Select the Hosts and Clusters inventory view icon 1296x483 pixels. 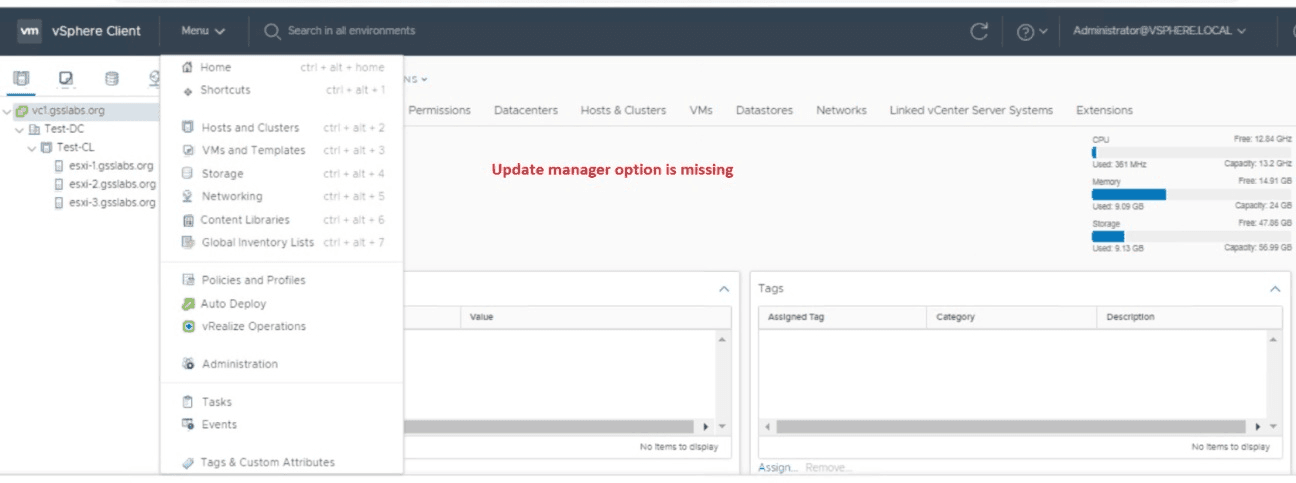click(21, 78)
